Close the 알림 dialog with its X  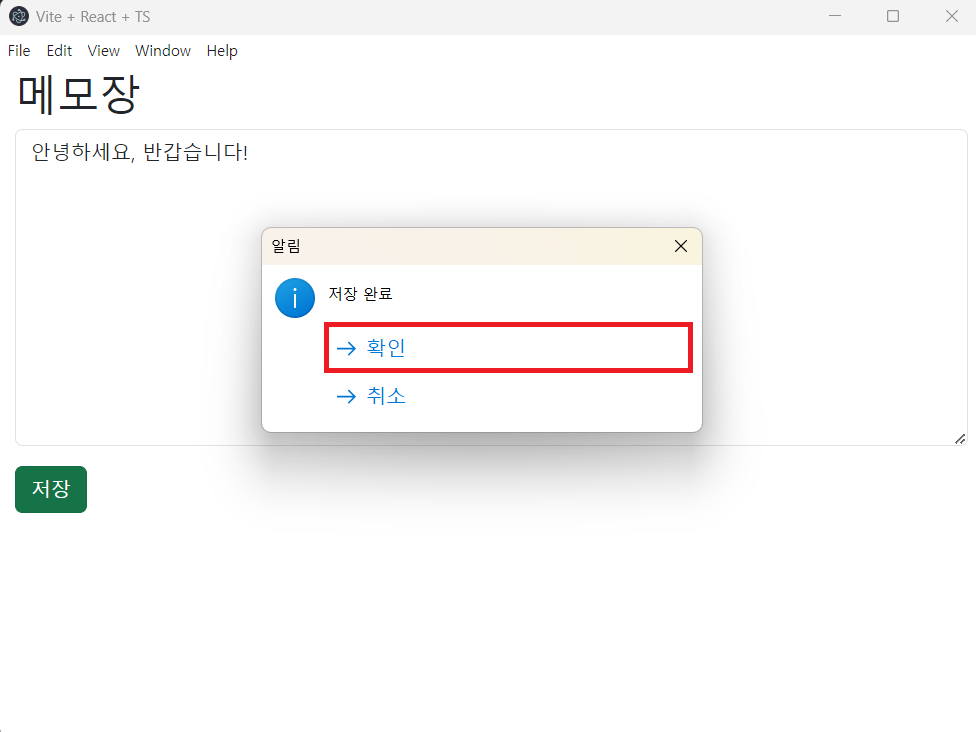(x=681, y=246)
